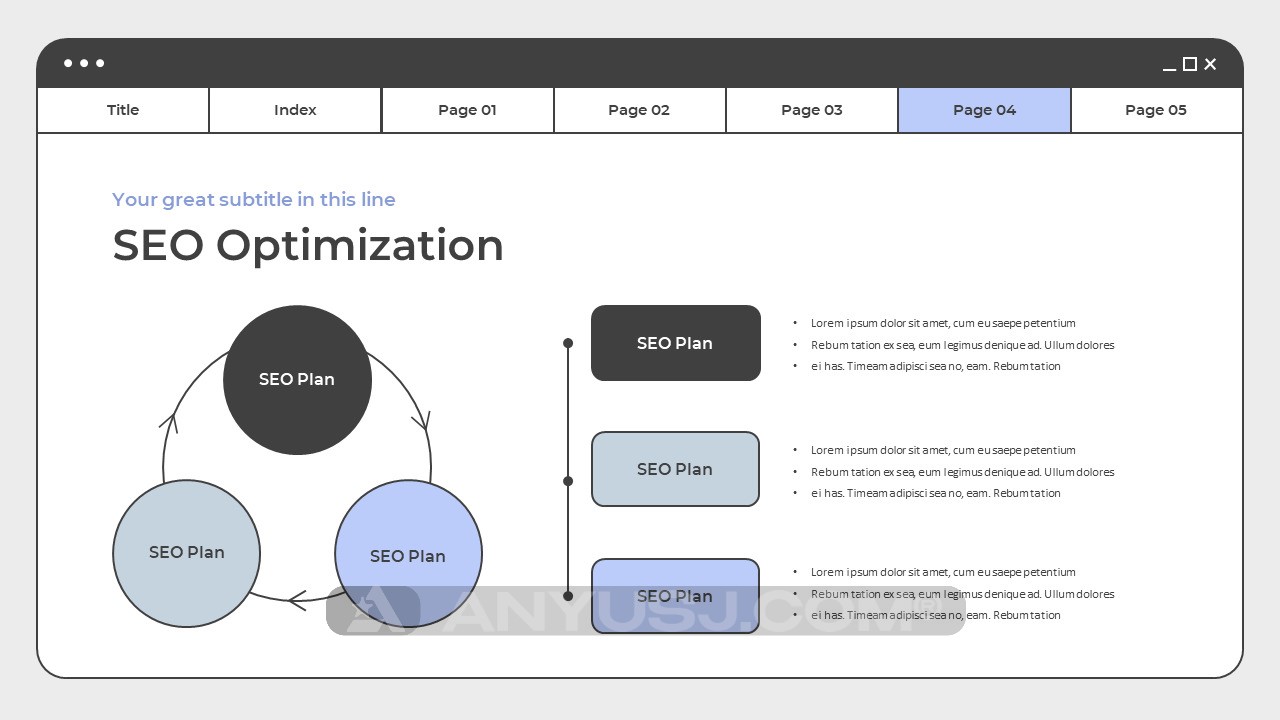Select the lavender SEO Plan circle
Screen dimensions: 1280x720
pos(408,554)
